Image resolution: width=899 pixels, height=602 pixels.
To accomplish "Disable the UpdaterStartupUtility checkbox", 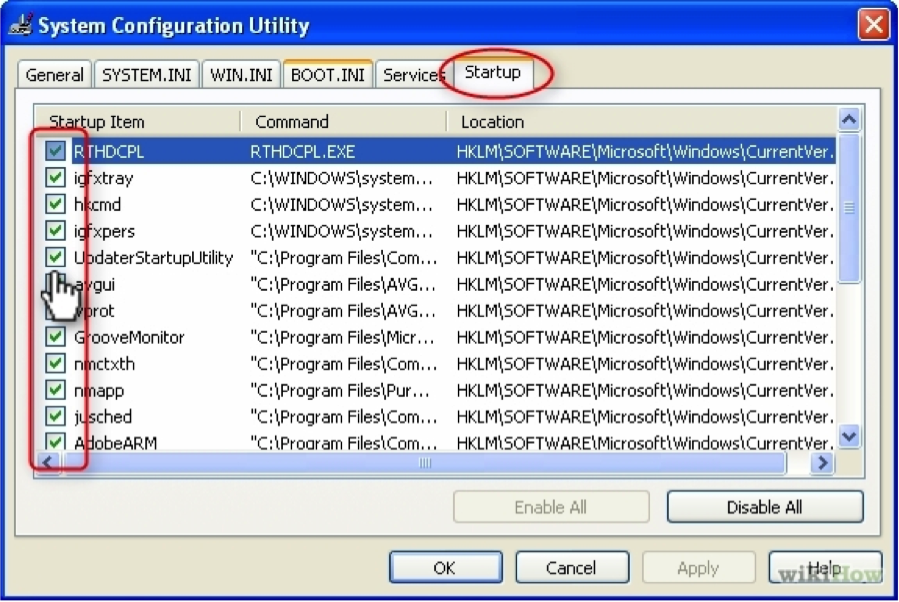I will 55,257.
